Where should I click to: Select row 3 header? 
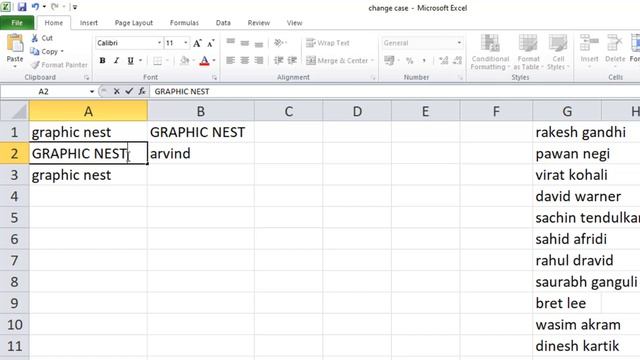14,175
